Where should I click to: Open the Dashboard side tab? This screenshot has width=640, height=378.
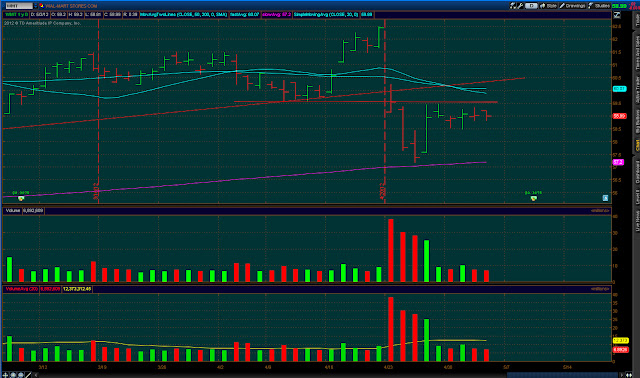tap(637, 172)
